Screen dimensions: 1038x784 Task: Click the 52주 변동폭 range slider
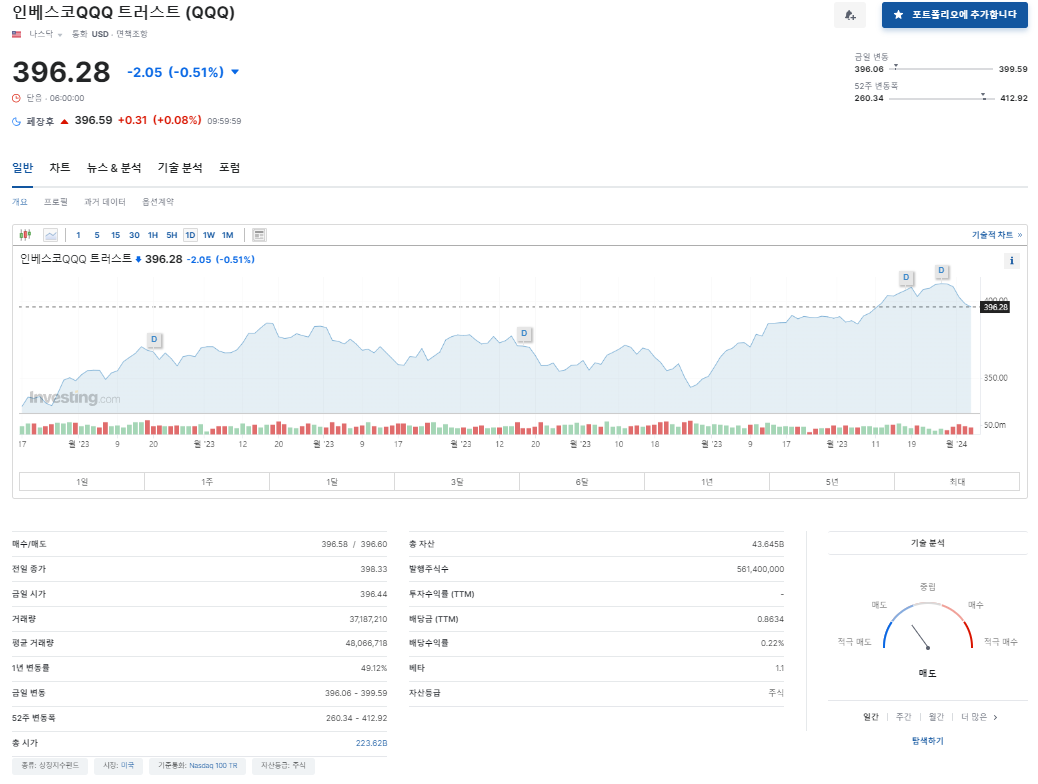click(942, 97)
